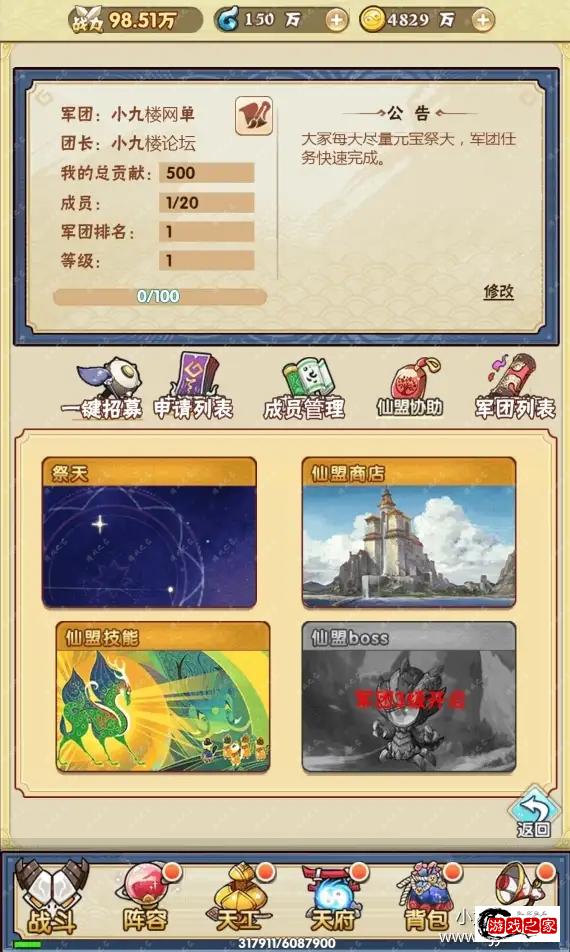
Task: Open the 天工 tab
Action: [x=240, y=897]
